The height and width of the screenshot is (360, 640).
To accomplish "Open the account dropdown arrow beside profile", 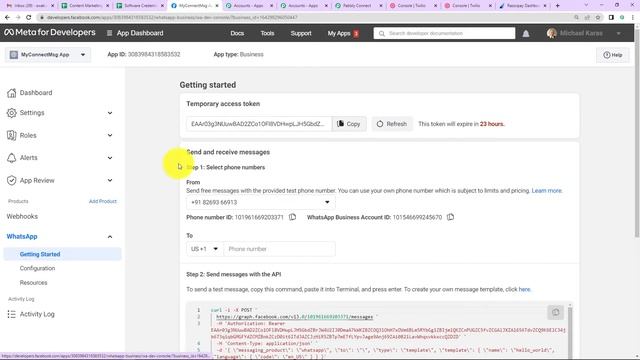I will point(619,33).
